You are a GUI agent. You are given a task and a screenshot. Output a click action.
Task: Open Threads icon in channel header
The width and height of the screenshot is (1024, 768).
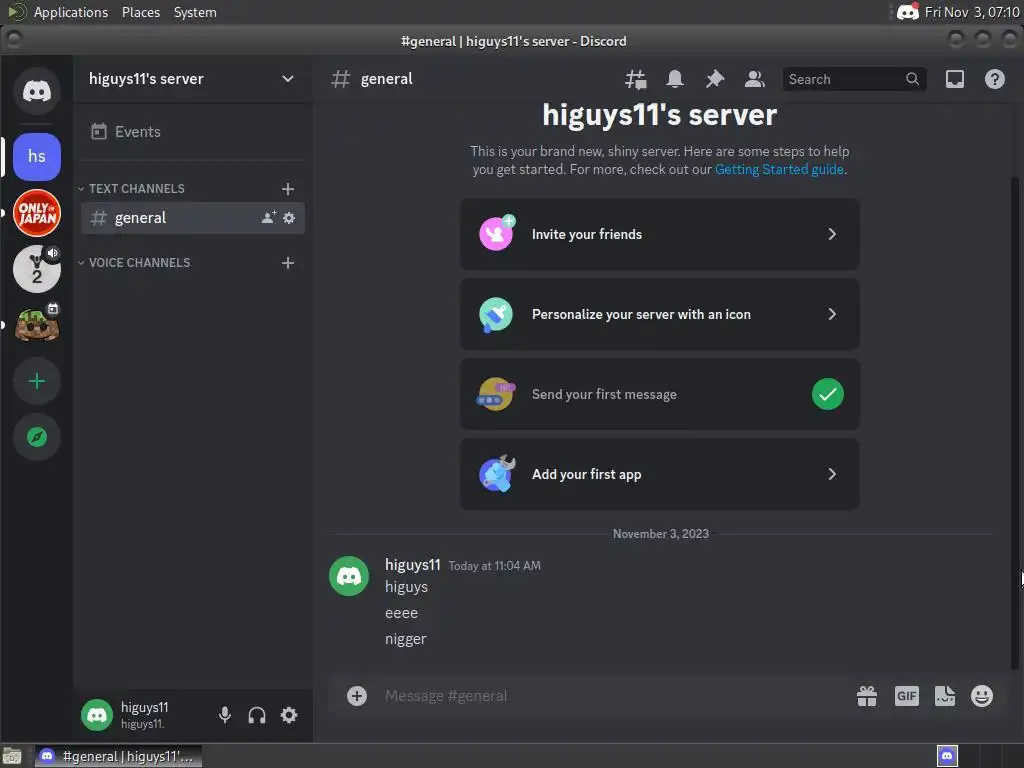pos(635,79)
